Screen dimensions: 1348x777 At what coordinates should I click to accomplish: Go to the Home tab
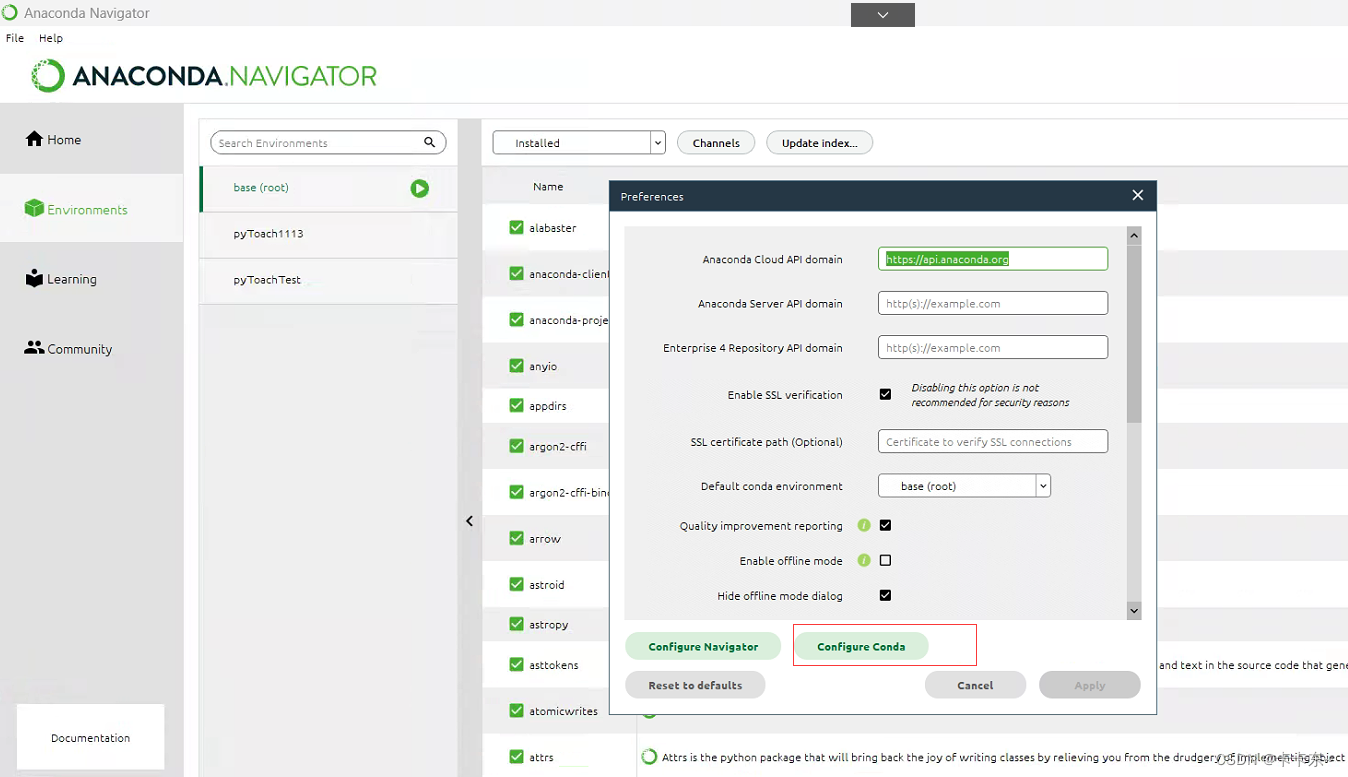pyautogui.click(x=92, y=139)
